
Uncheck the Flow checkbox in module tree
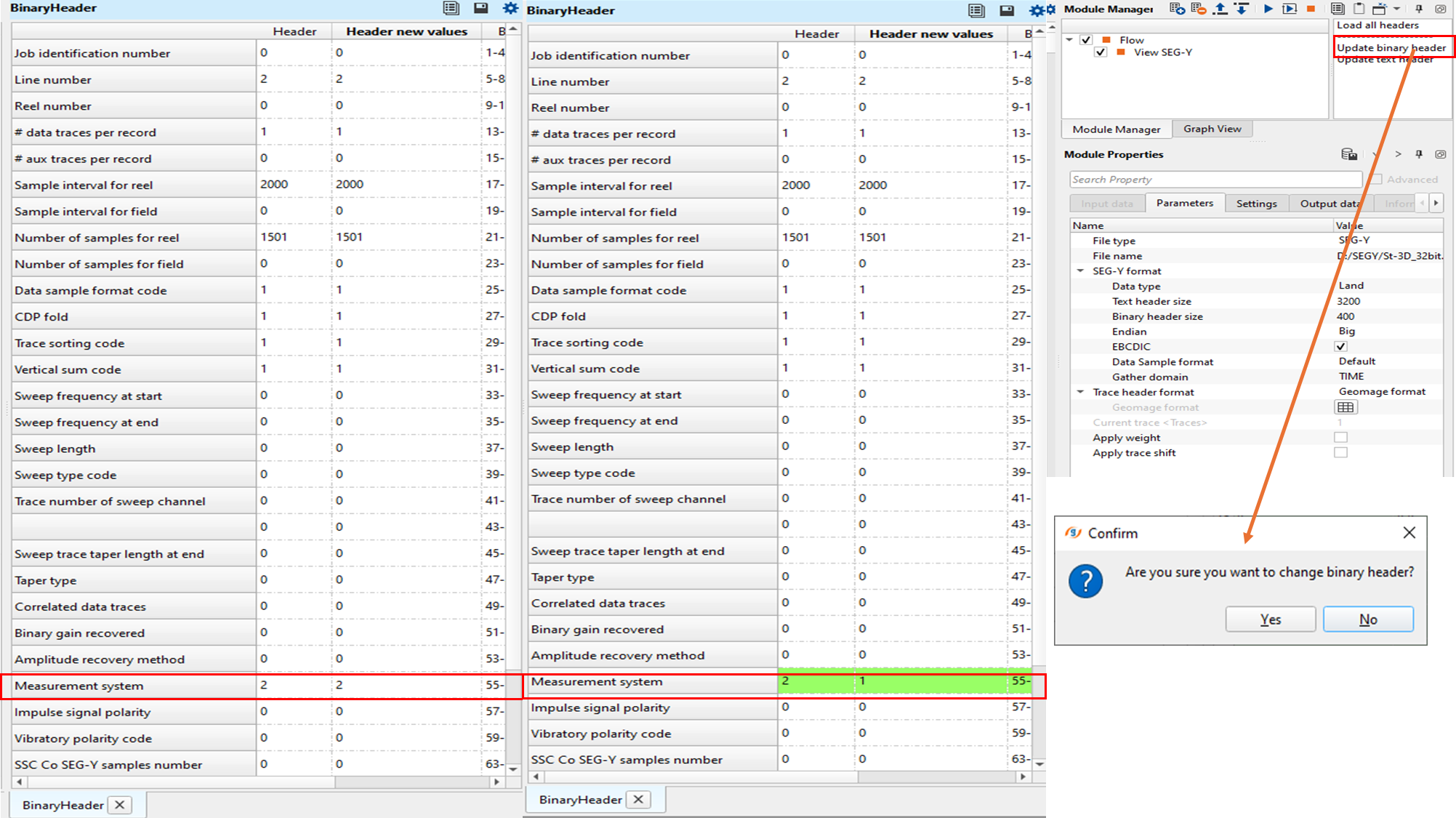point(1086,40)
